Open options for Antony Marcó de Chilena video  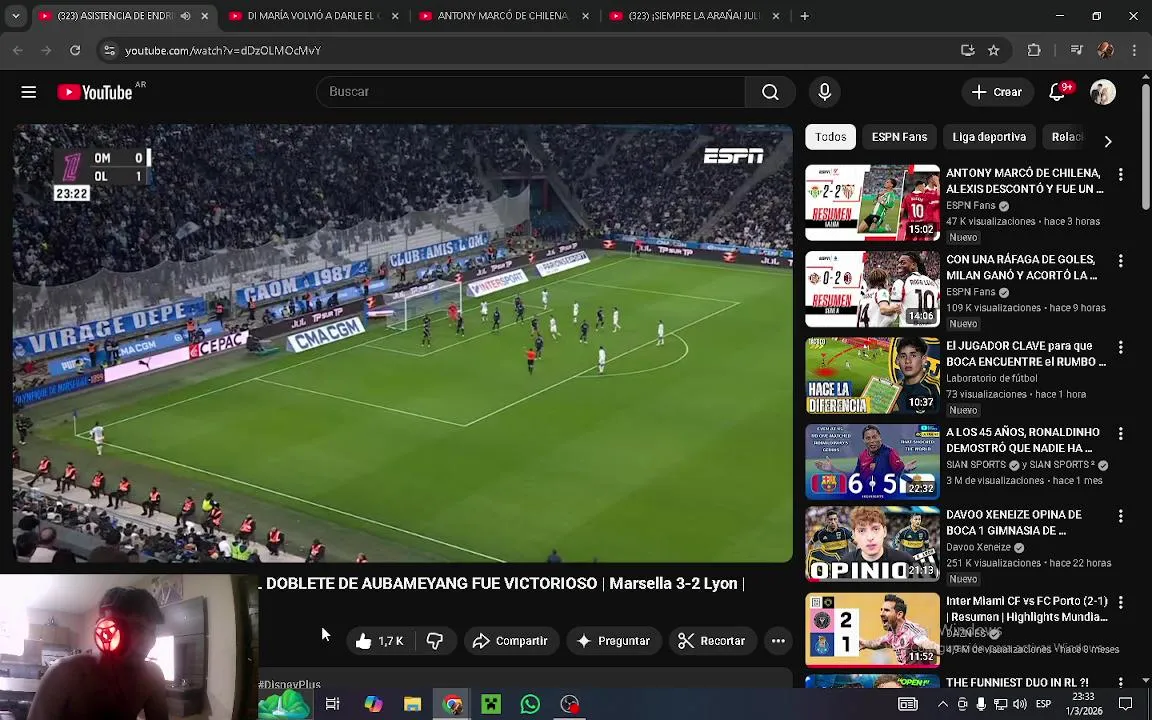[1120, 175]
